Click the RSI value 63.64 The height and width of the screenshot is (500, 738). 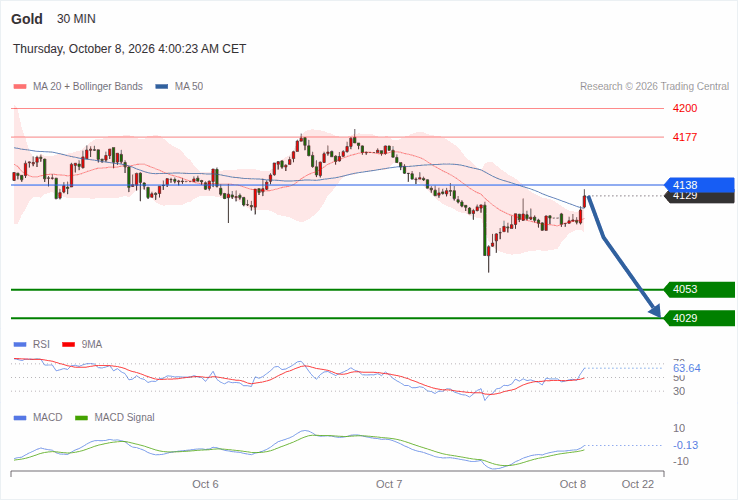(x=687, y=368)
